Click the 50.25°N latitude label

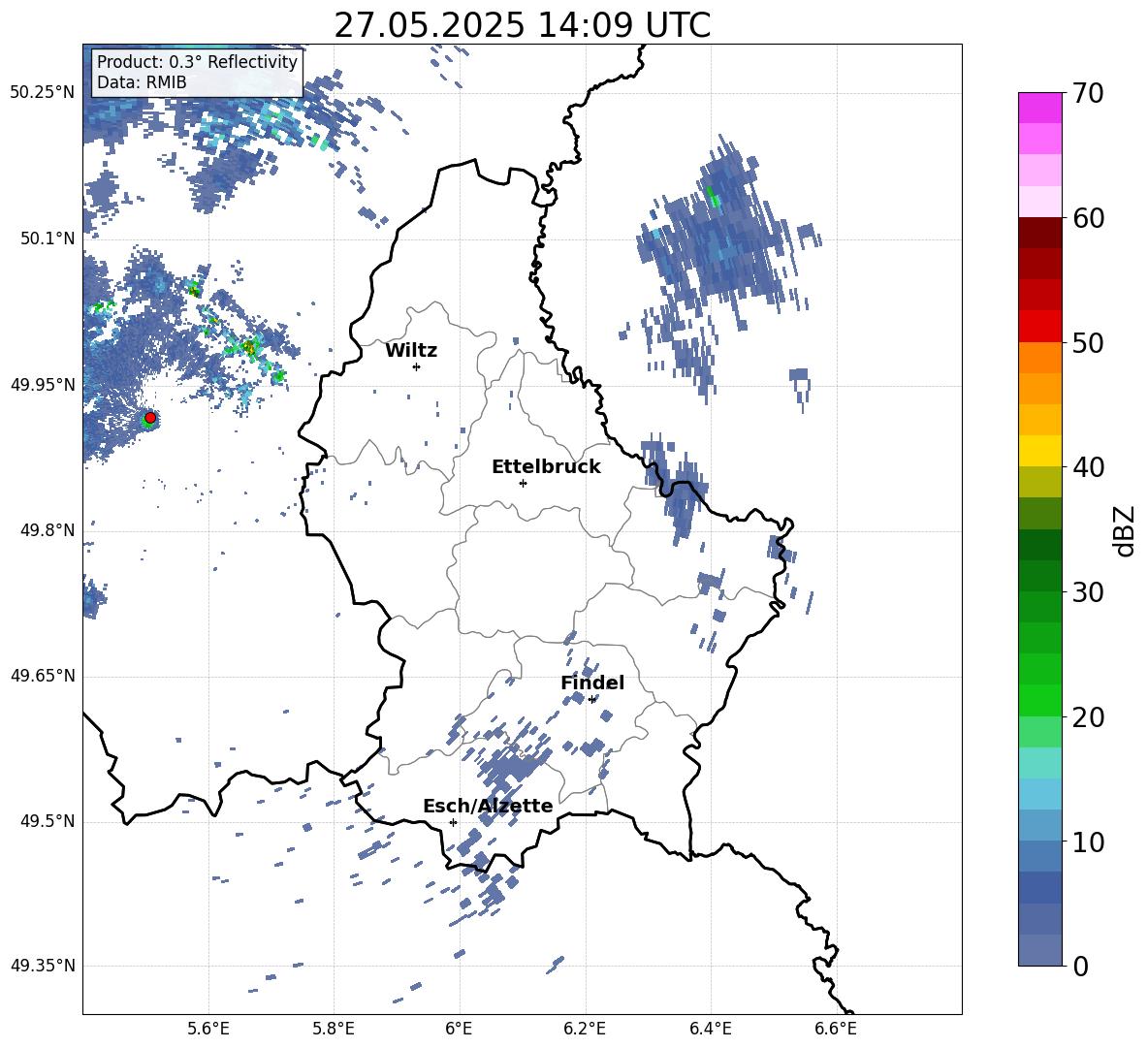[43, 93]
